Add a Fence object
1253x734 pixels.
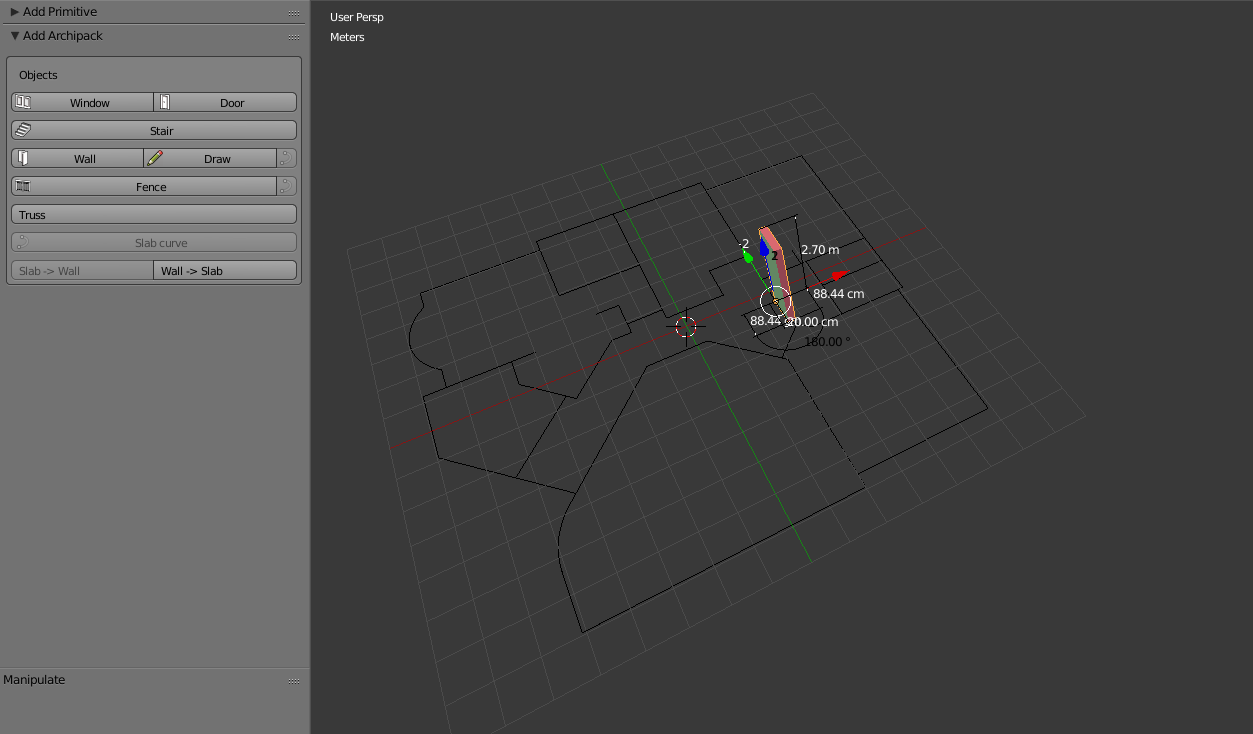click(144, 187)
